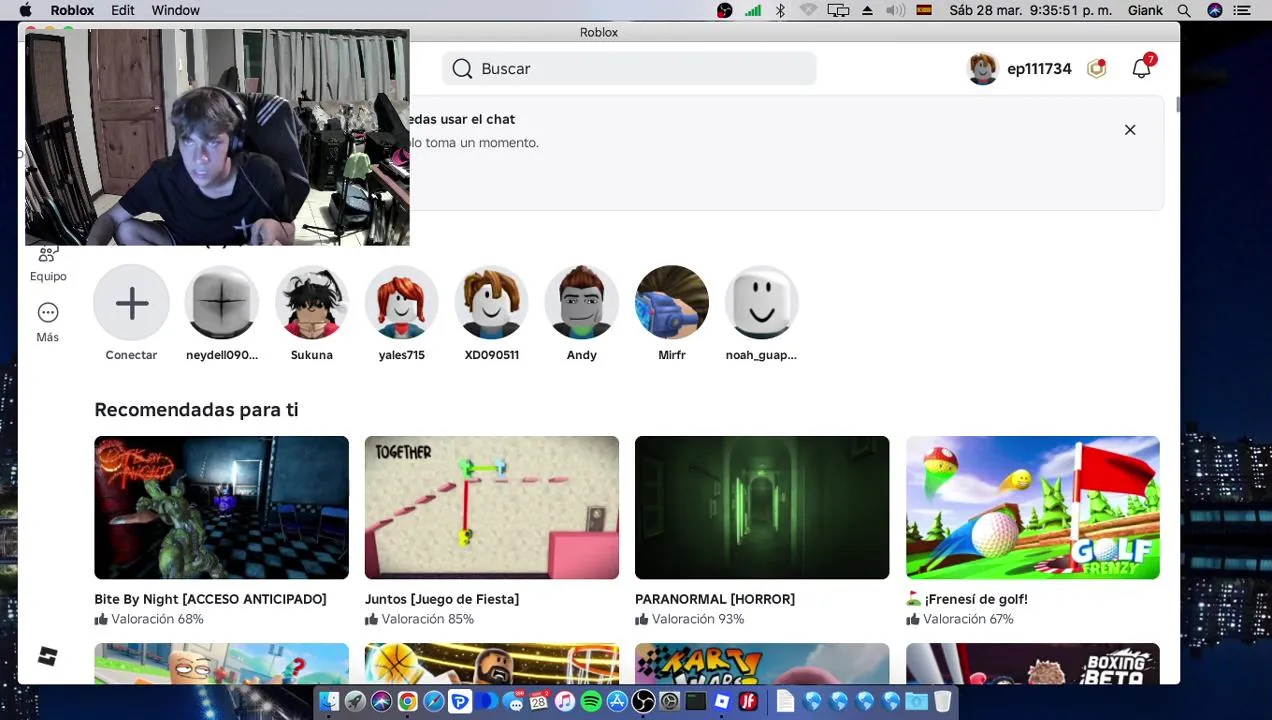The image size is (1272, 720).
Task: Open System Preferences from the Dock
Action: (x=669, y=701)
